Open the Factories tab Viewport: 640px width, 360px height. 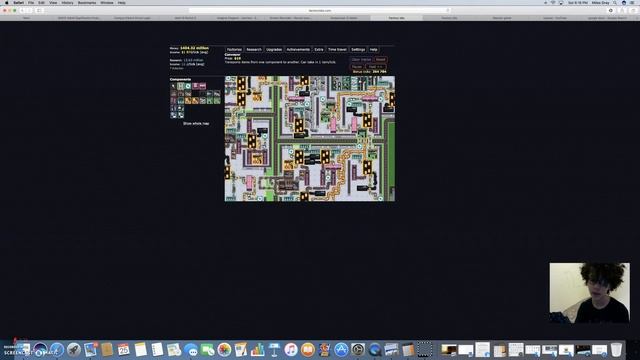[234, 49]
